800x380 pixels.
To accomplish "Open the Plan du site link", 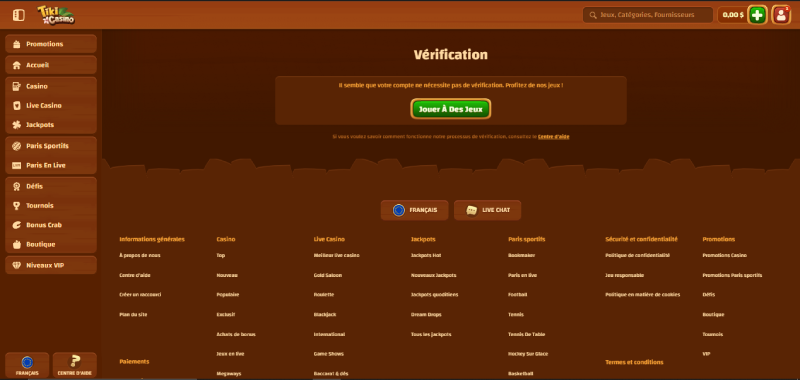I will pyautogui.click(x=133, y=315).
